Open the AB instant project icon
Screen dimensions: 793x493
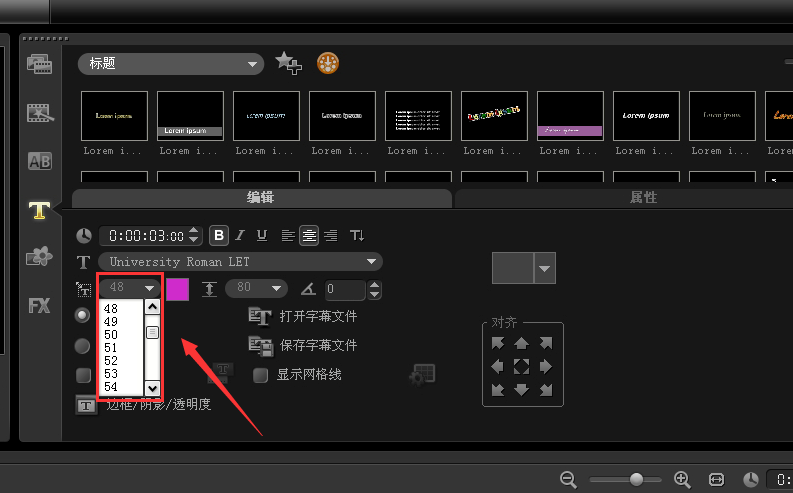(x=39, y=161)
